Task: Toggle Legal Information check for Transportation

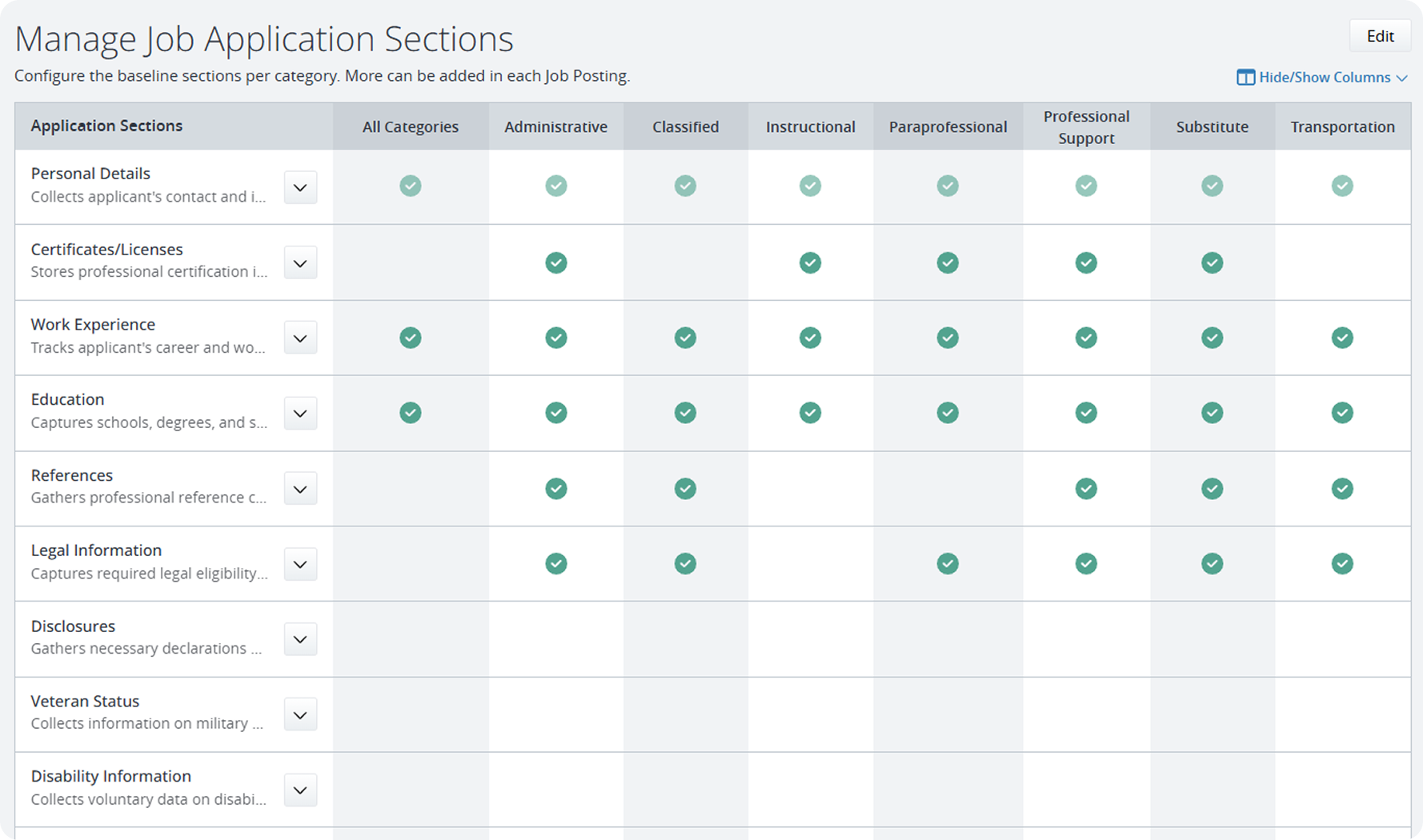Action: click(x=1342, y=564)
